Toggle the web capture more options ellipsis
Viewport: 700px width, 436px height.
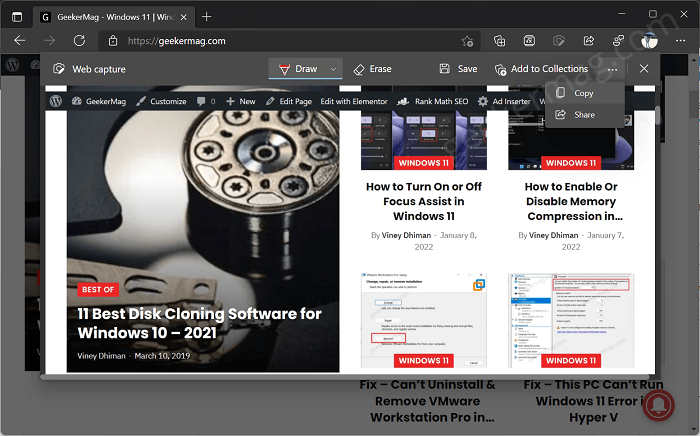tap(612, 69)
